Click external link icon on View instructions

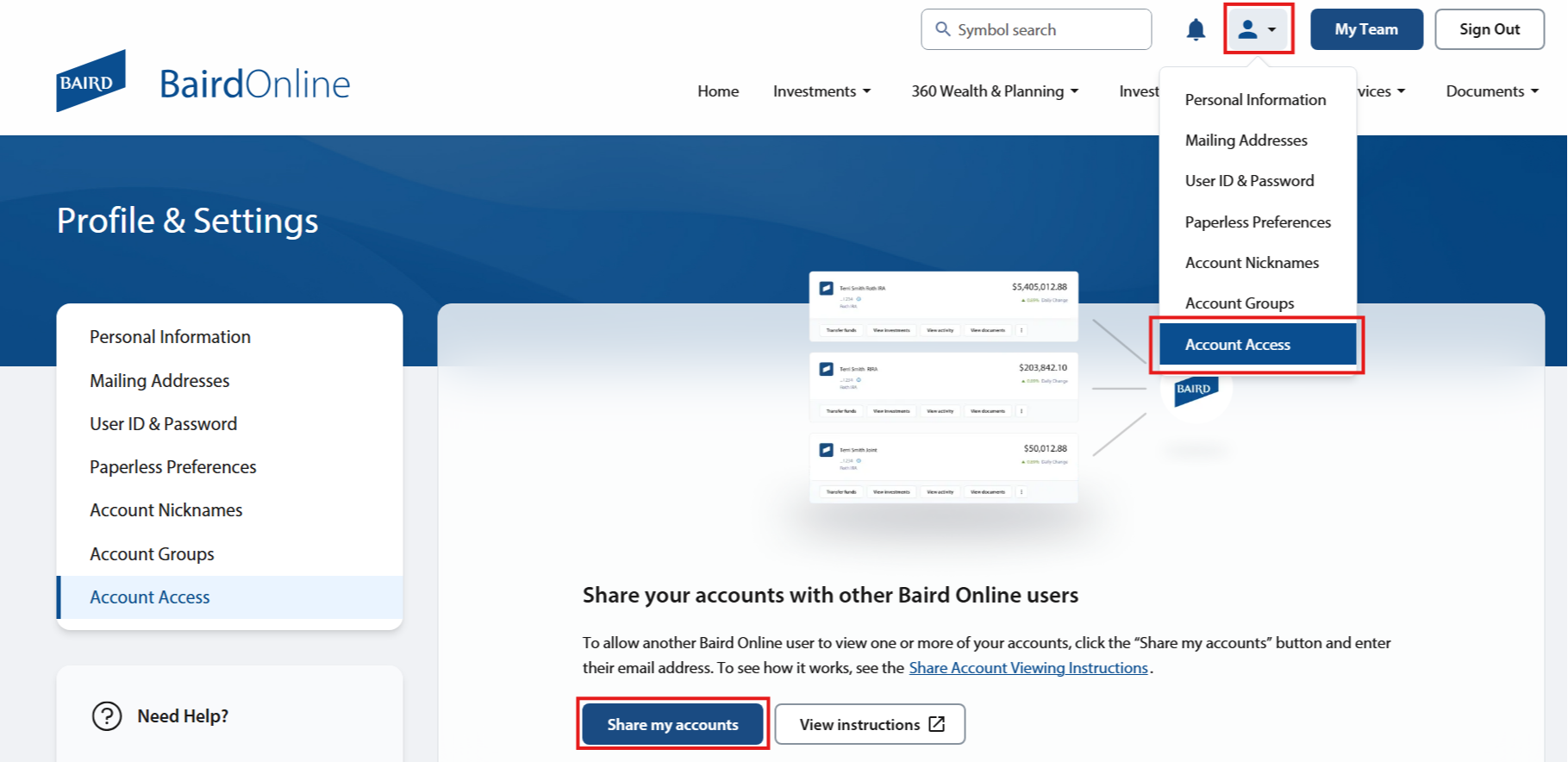tap(937, 724)
